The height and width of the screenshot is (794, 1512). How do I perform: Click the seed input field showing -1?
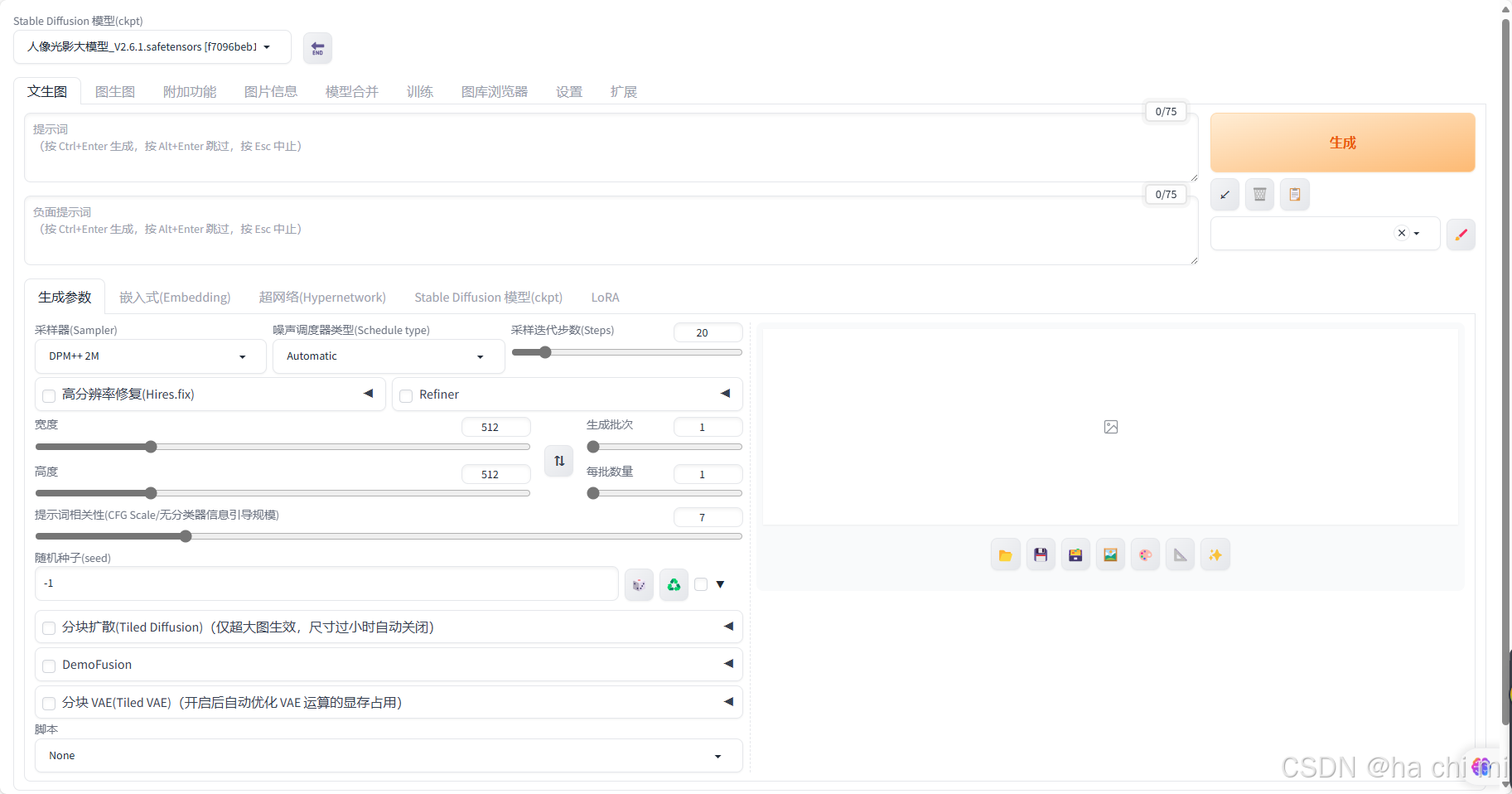(x=326, y=583)
